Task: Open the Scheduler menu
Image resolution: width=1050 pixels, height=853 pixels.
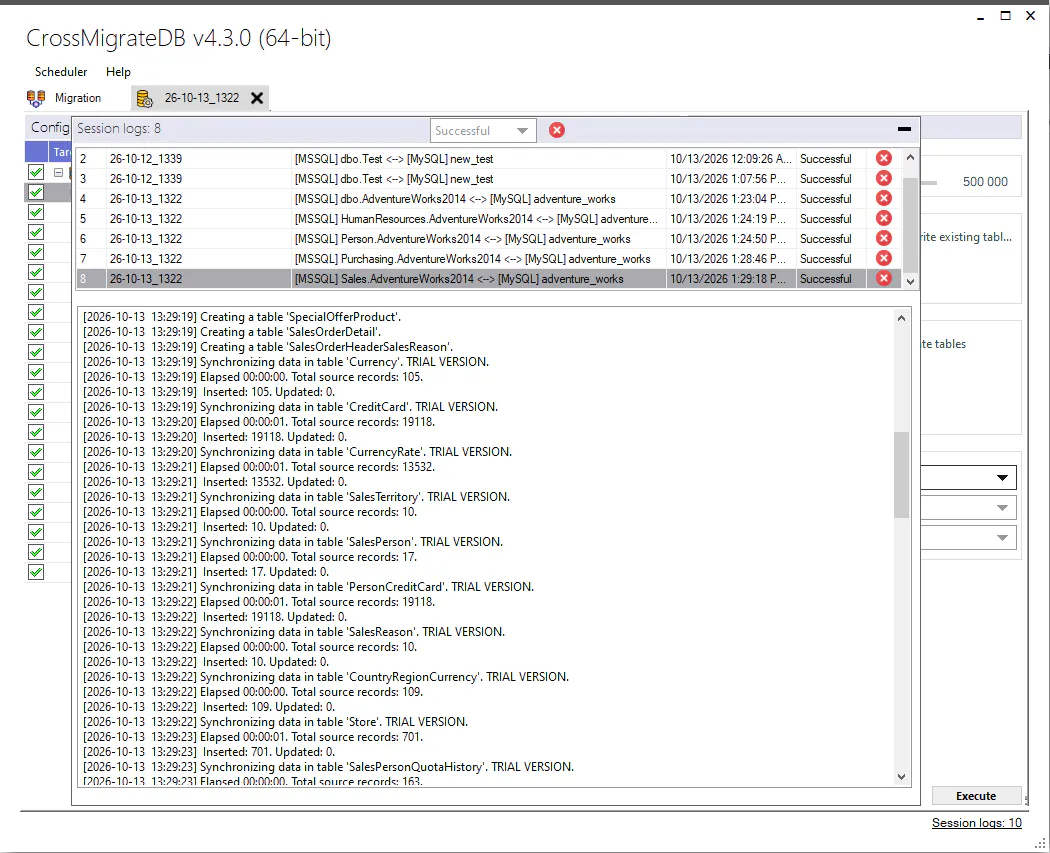Action: 61,72
